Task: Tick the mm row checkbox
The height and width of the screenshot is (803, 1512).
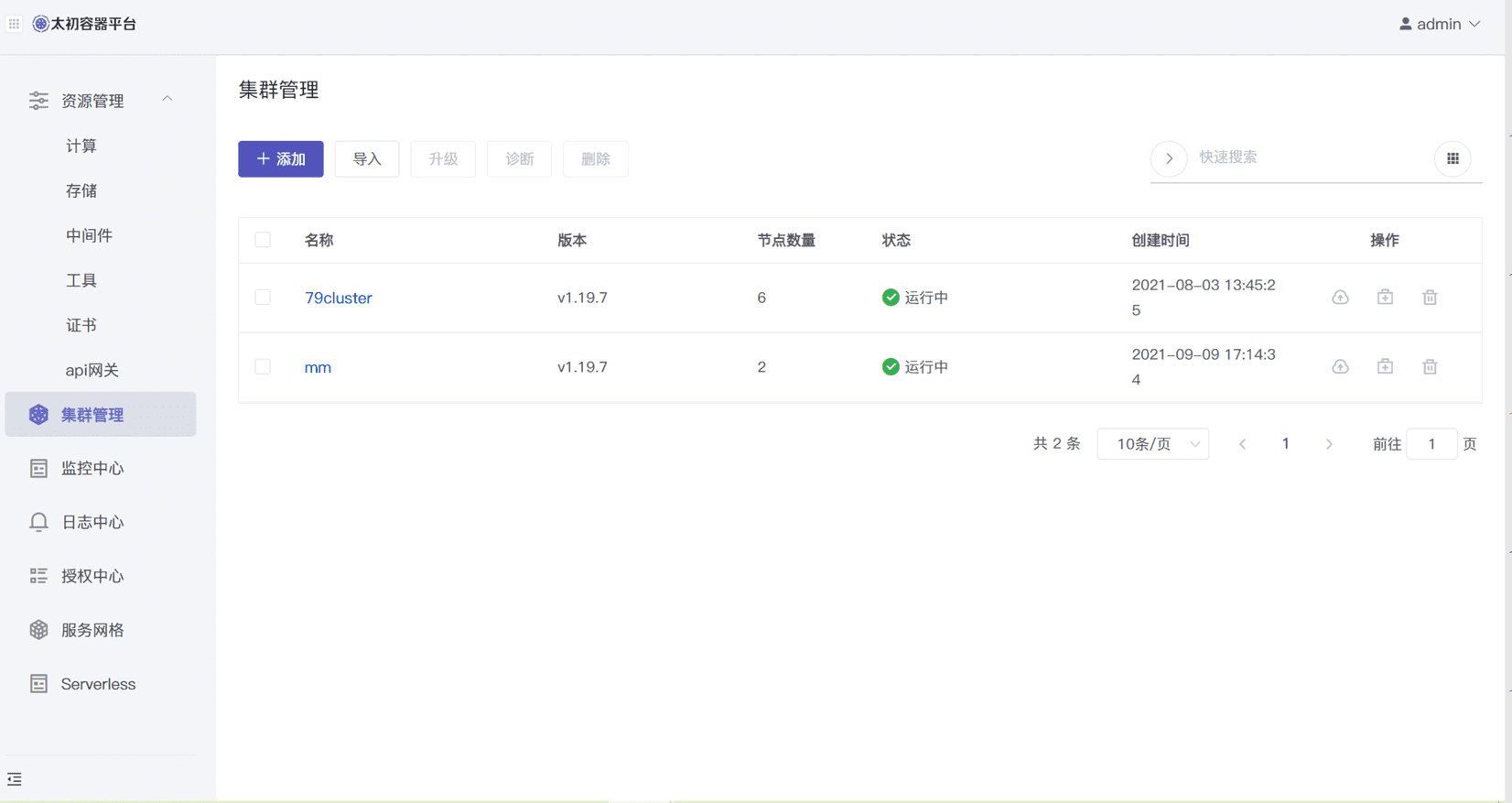Action: tap(263, 367)
